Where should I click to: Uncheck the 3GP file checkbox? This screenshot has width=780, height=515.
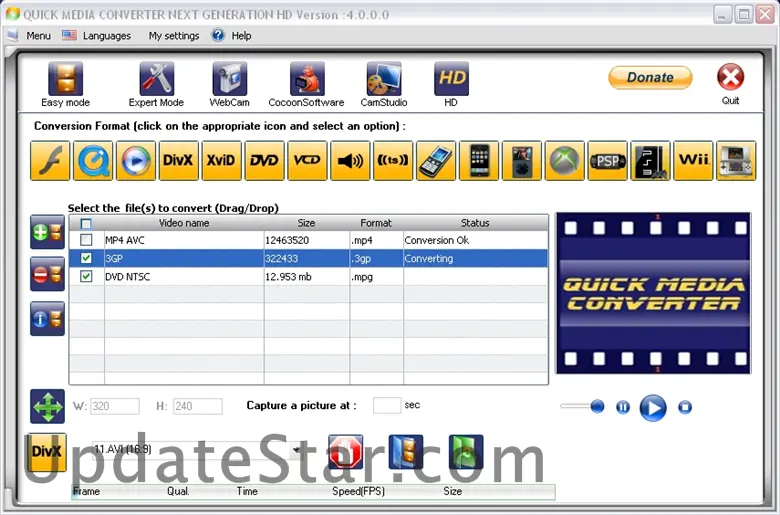point(86,258)
